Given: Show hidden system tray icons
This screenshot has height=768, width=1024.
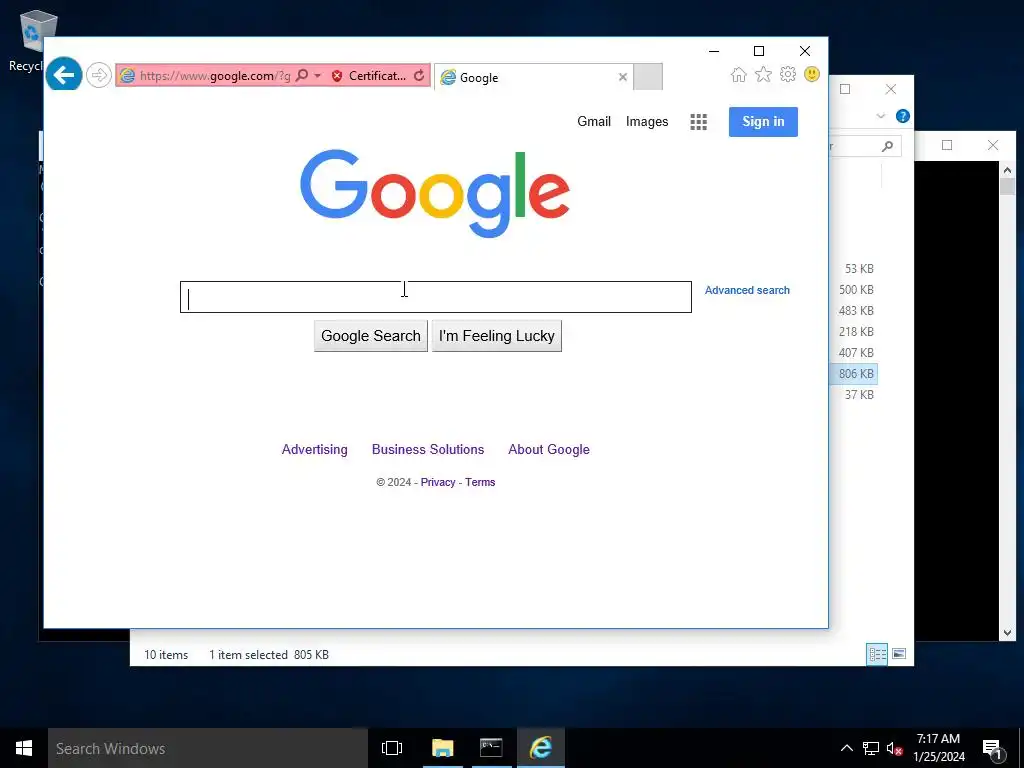Looking at the screenshot, I should pos(846,748).
